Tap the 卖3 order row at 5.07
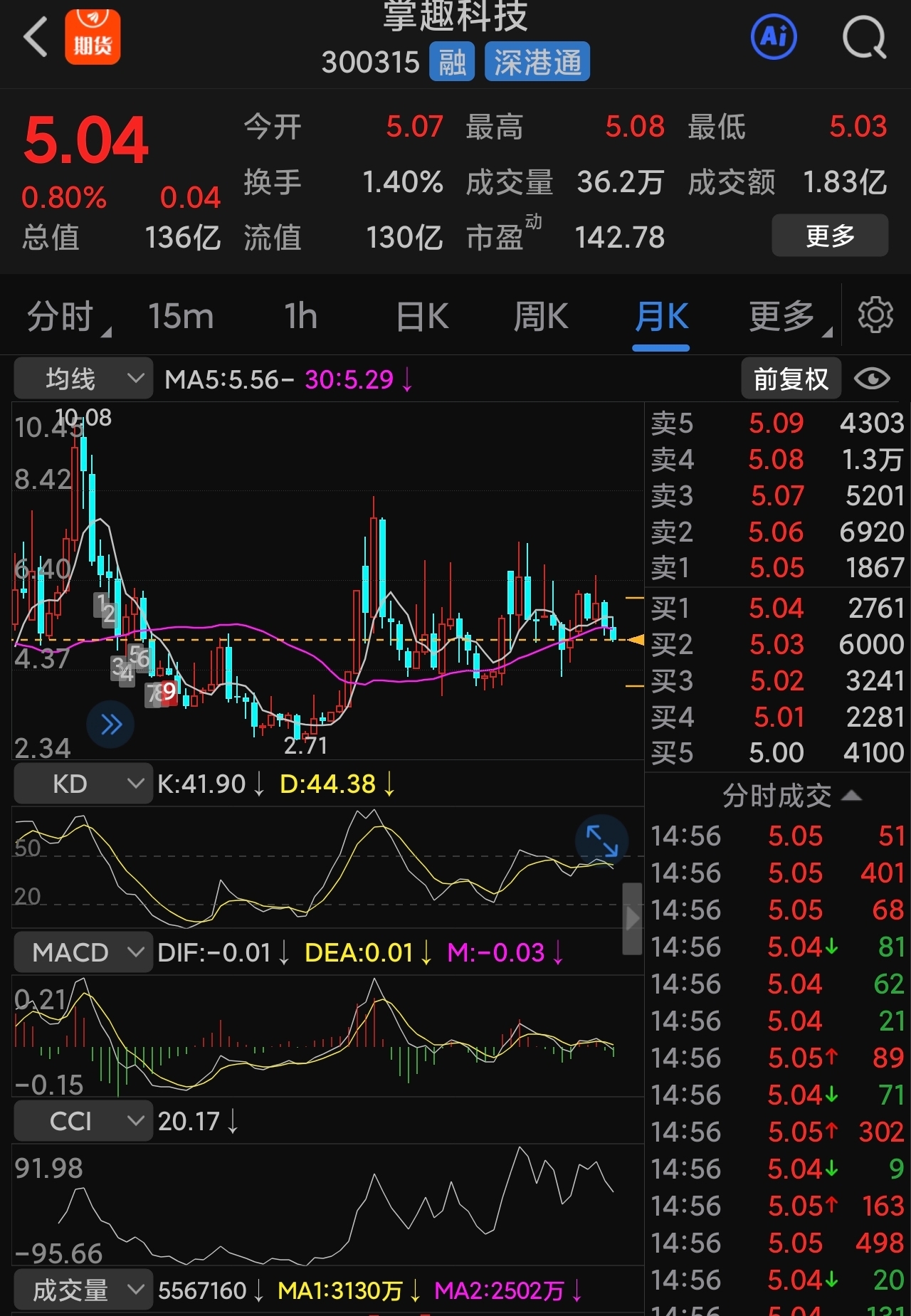911x1316 pixels. (x=777, y=495)
